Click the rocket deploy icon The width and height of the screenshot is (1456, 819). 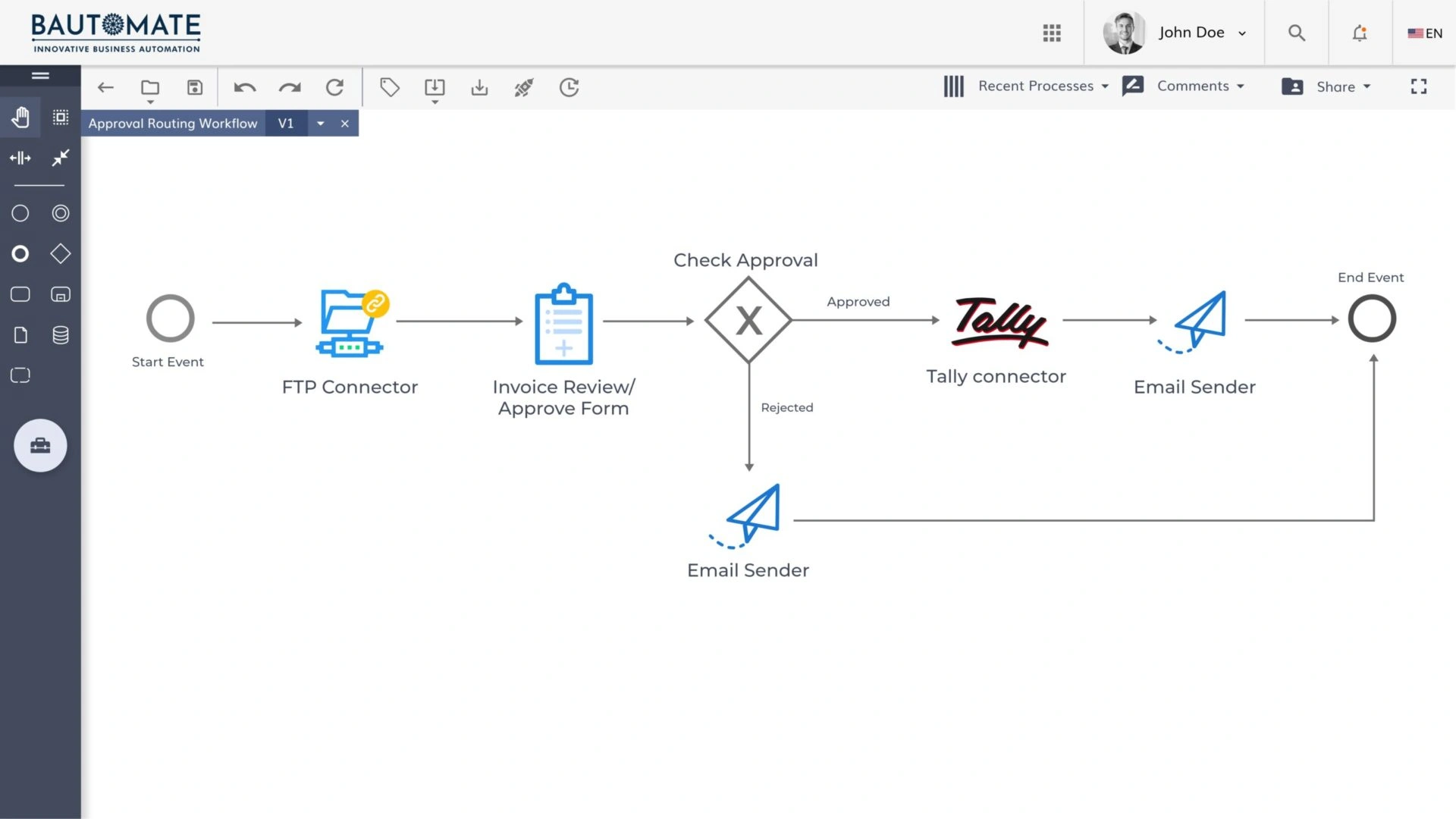pyautogui.click(x=524, y=88)
